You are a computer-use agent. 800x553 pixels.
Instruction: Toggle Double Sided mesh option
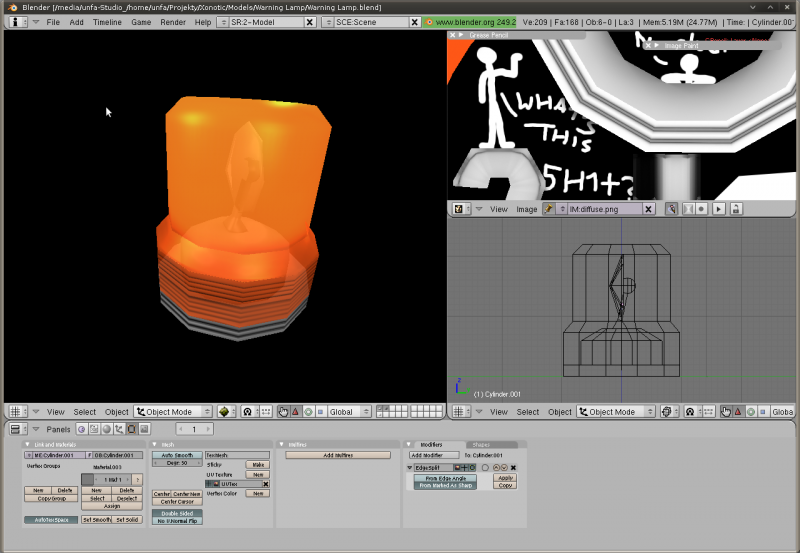(x=176, y=513)
